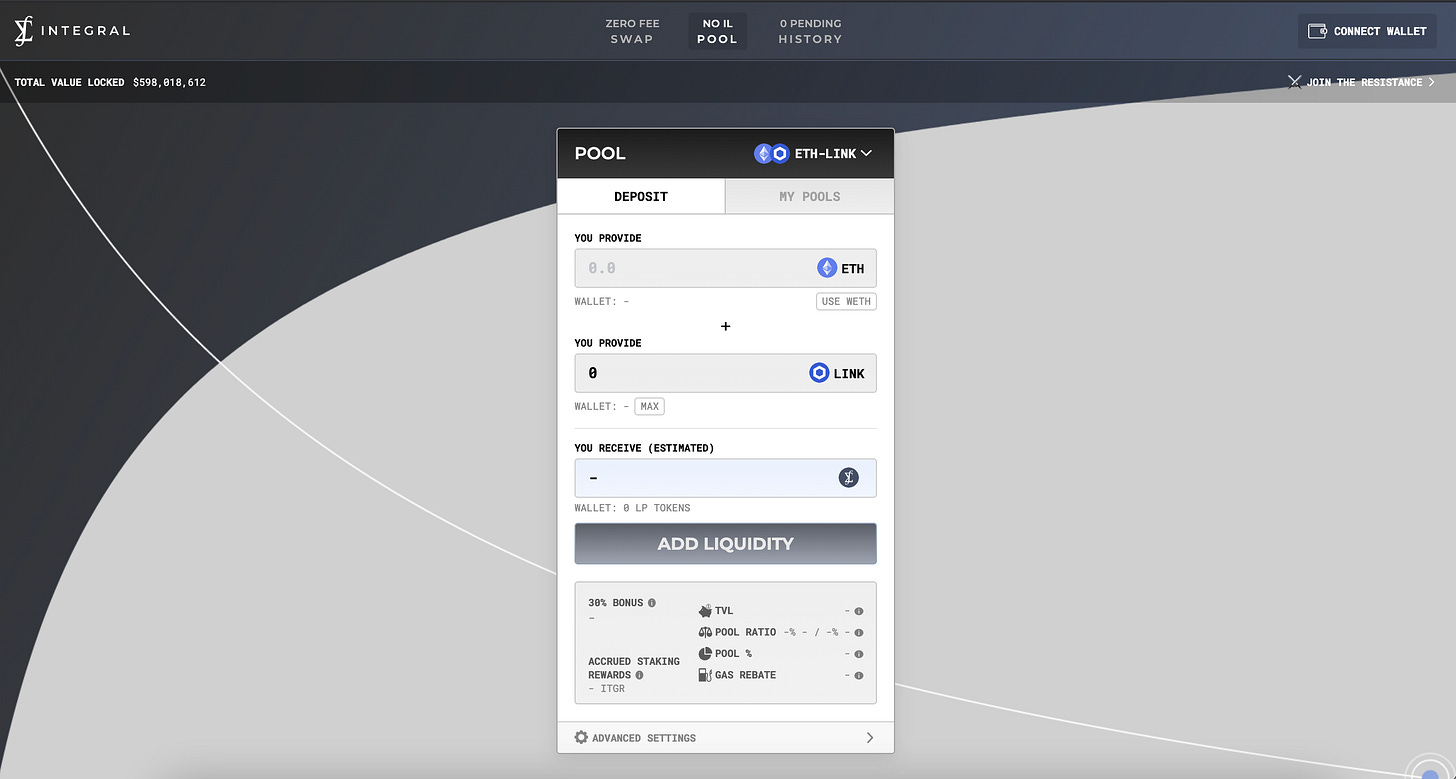
Task: Click the Connect Wallet button
Action: (x=1367, y=31)
